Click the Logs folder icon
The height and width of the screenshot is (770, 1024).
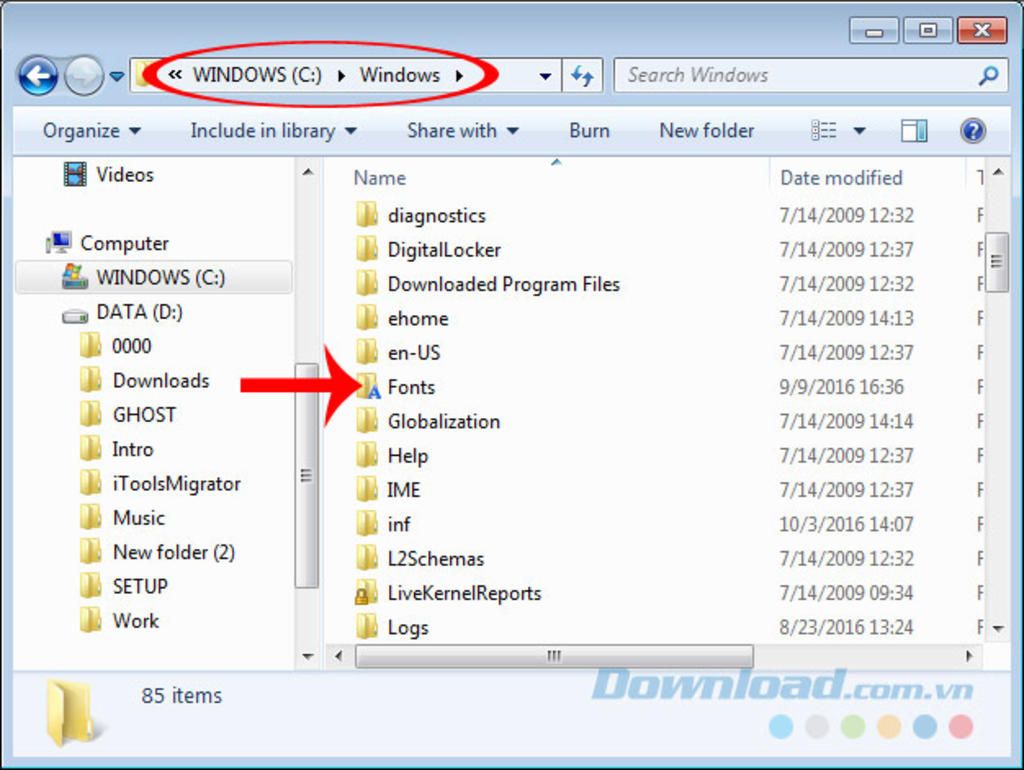coord(367,627)
